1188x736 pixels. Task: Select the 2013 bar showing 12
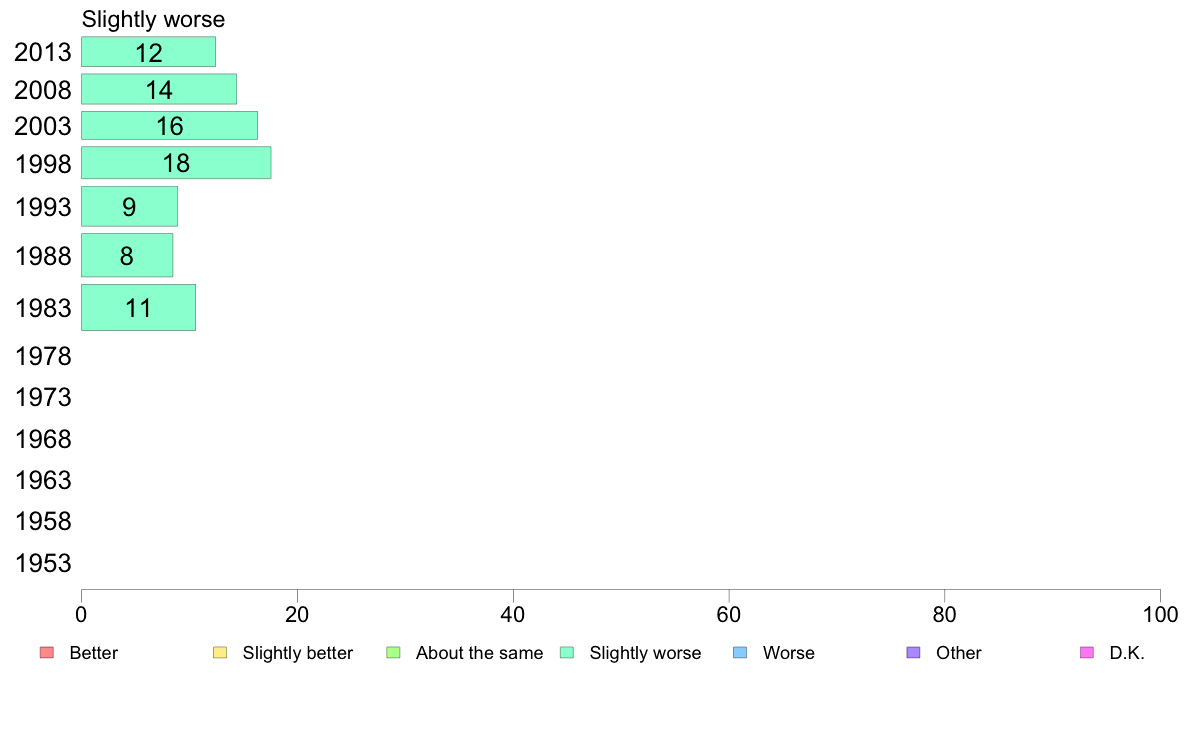point(148,52)
